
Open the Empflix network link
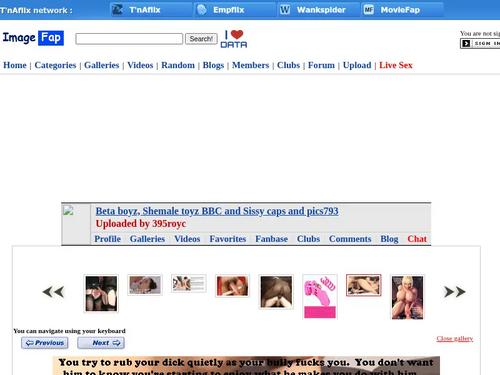pyautogui.click(x=229, y=10)
